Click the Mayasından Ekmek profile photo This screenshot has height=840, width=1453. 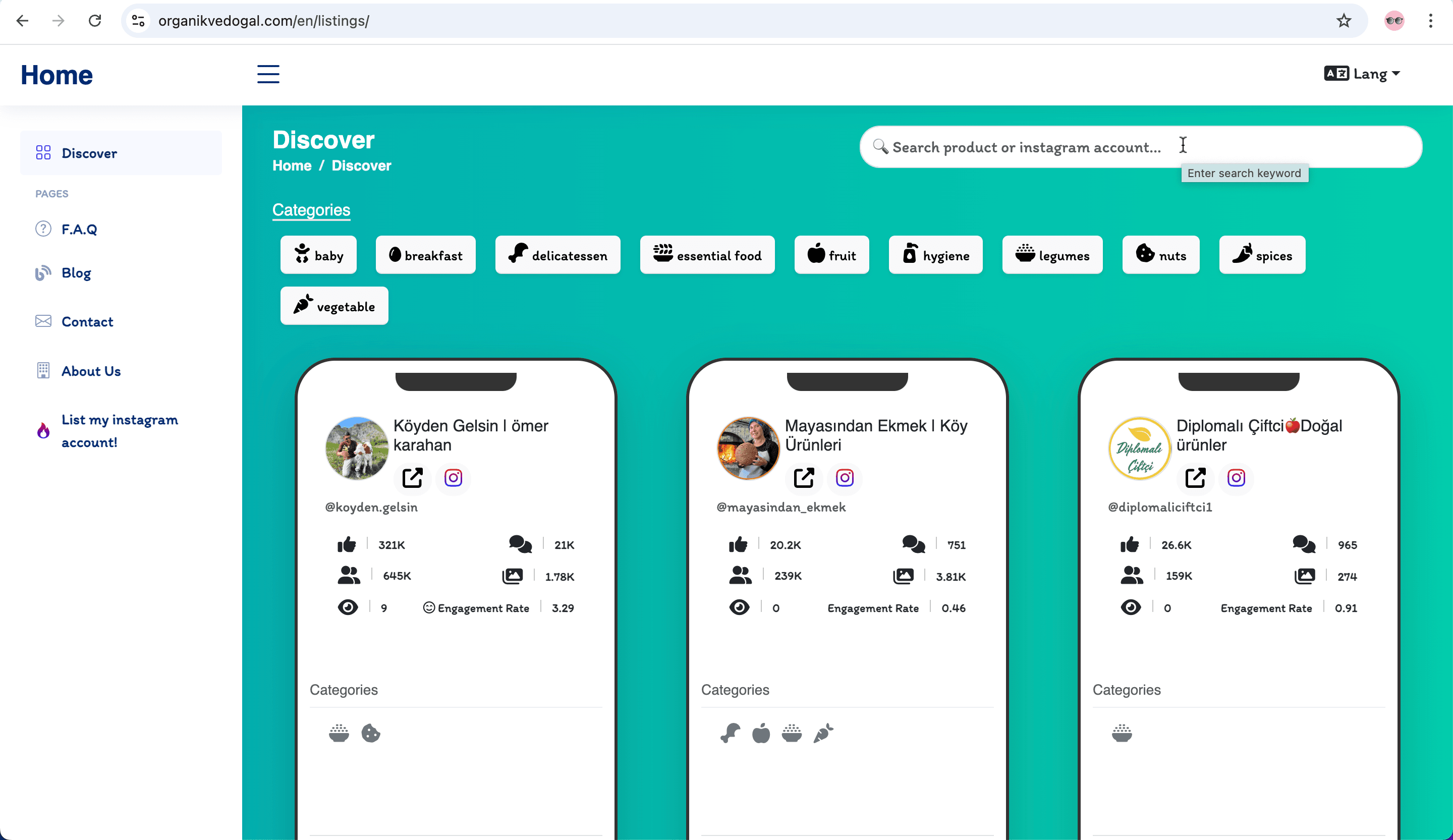pos(748,448)
